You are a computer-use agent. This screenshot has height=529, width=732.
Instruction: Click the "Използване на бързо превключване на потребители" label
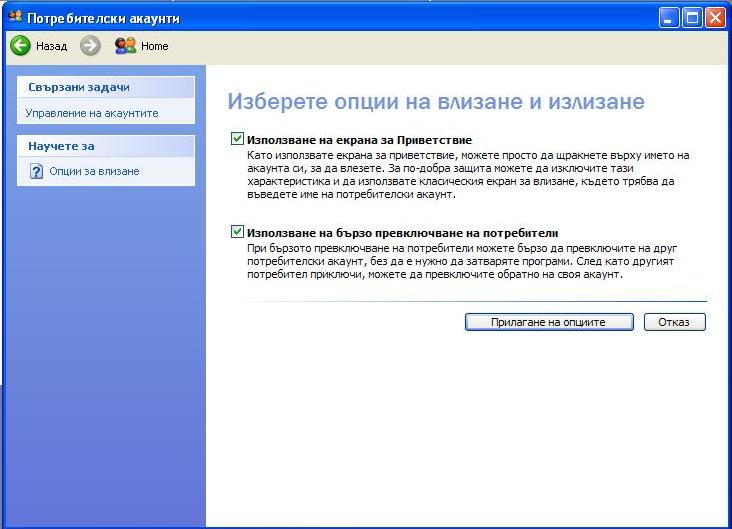[x=401, y=232]
